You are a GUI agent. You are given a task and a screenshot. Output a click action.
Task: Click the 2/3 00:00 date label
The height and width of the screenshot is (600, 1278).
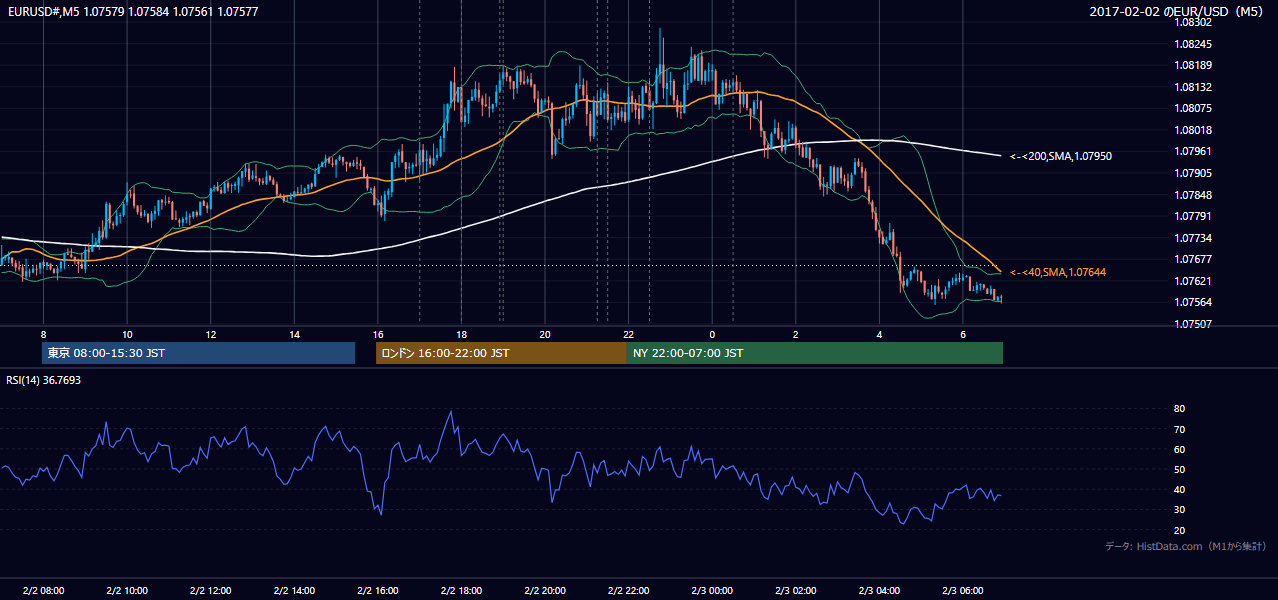711,590
